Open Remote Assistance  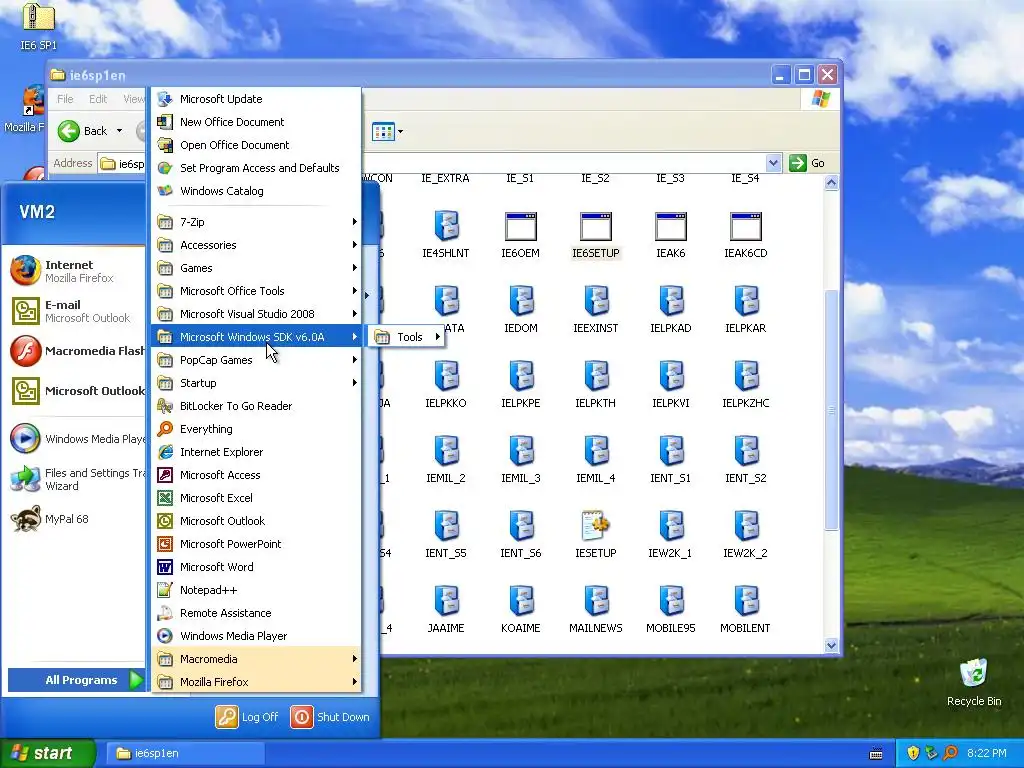256,613
